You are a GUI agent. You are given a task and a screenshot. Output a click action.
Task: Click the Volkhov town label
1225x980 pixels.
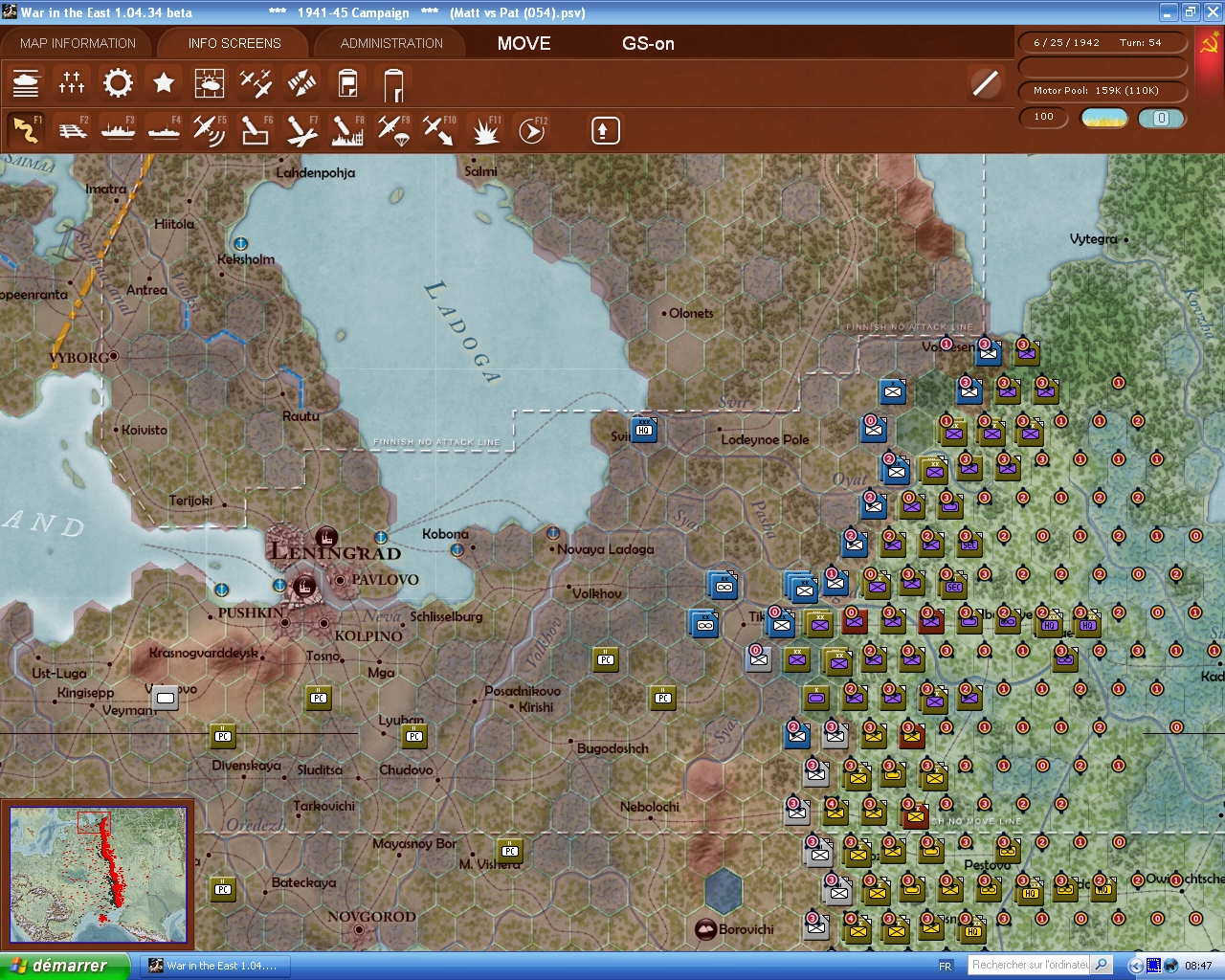597,593
